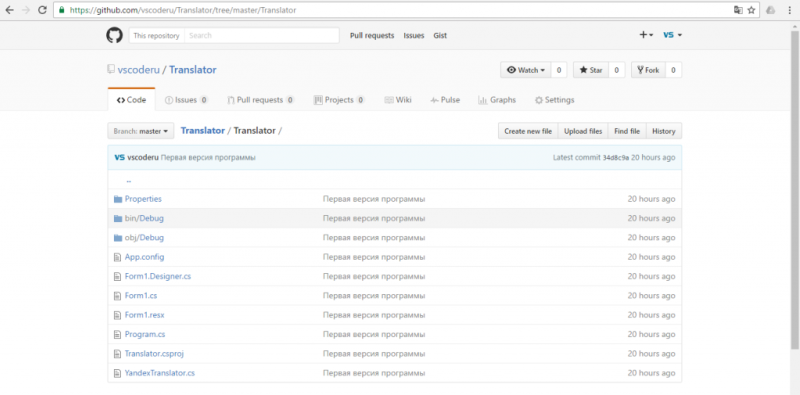Fork the repository
This screenshot has width=800, height=395.
(648, 70)
